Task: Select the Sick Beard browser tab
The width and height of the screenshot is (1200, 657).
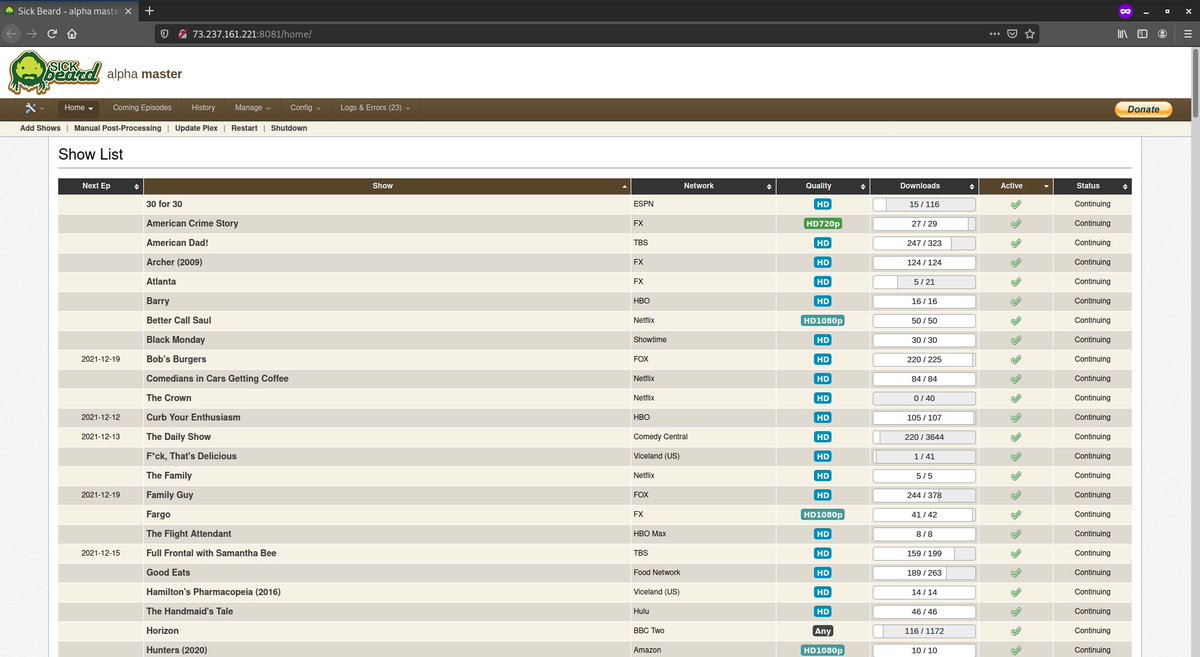Action: (x=67, y=10)
